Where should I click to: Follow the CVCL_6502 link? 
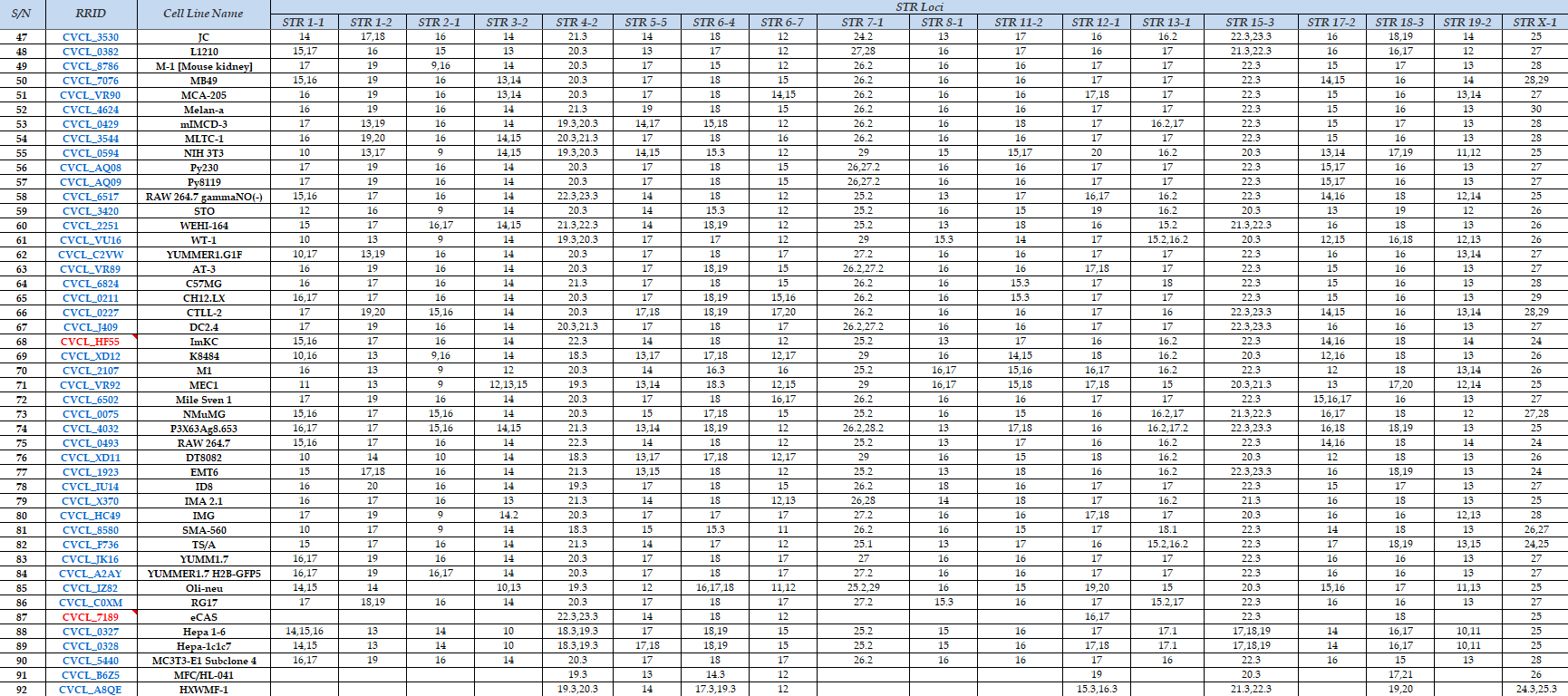click(x=91, y=400)
